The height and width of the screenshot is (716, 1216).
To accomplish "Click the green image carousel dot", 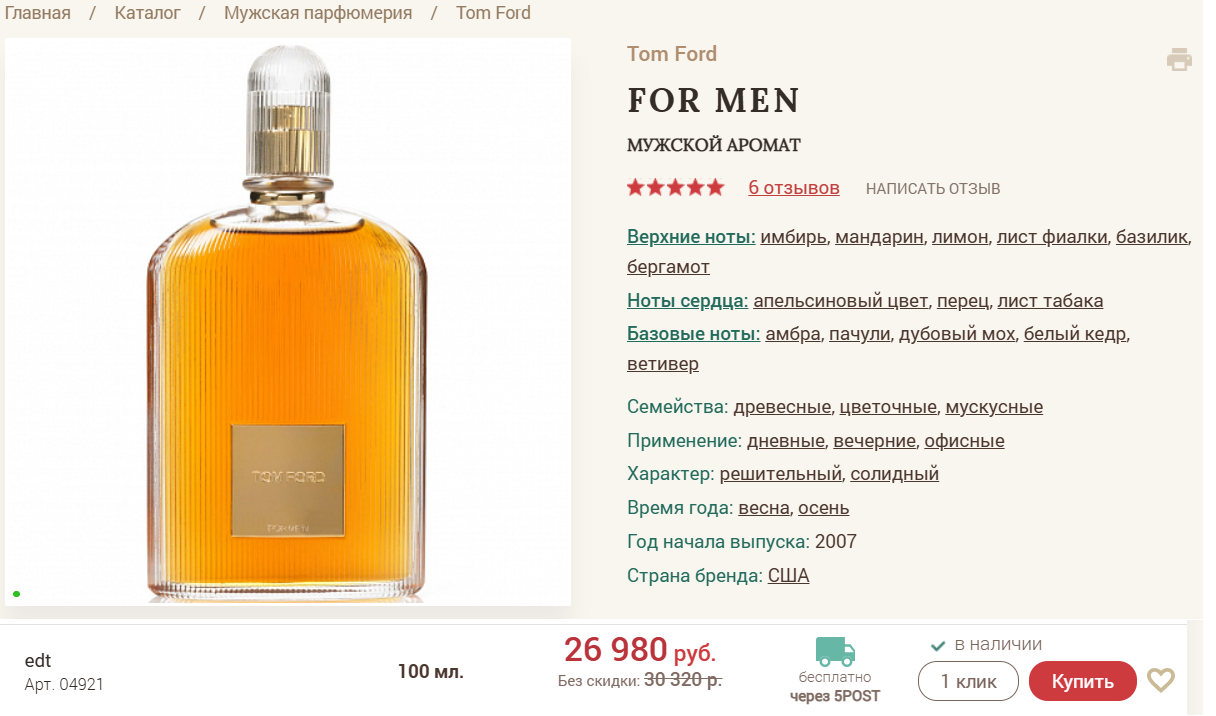I will (17, 594).
